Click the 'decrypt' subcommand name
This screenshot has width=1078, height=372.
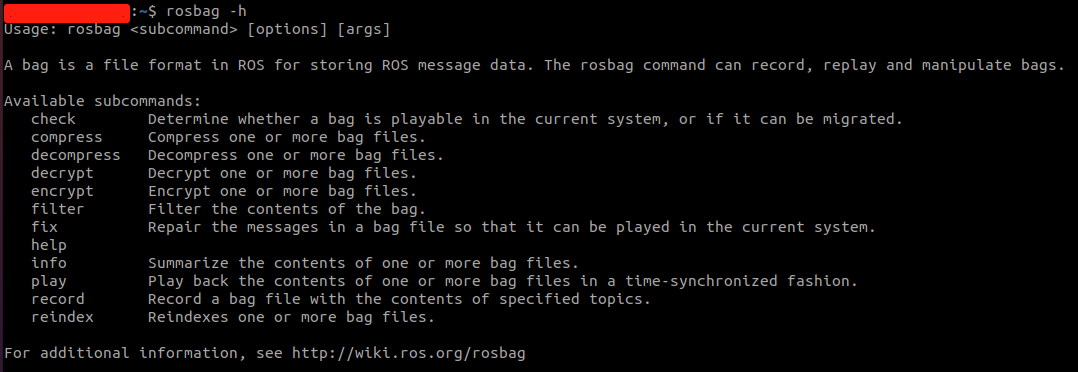pyautogui.click(x=63, y=173)
